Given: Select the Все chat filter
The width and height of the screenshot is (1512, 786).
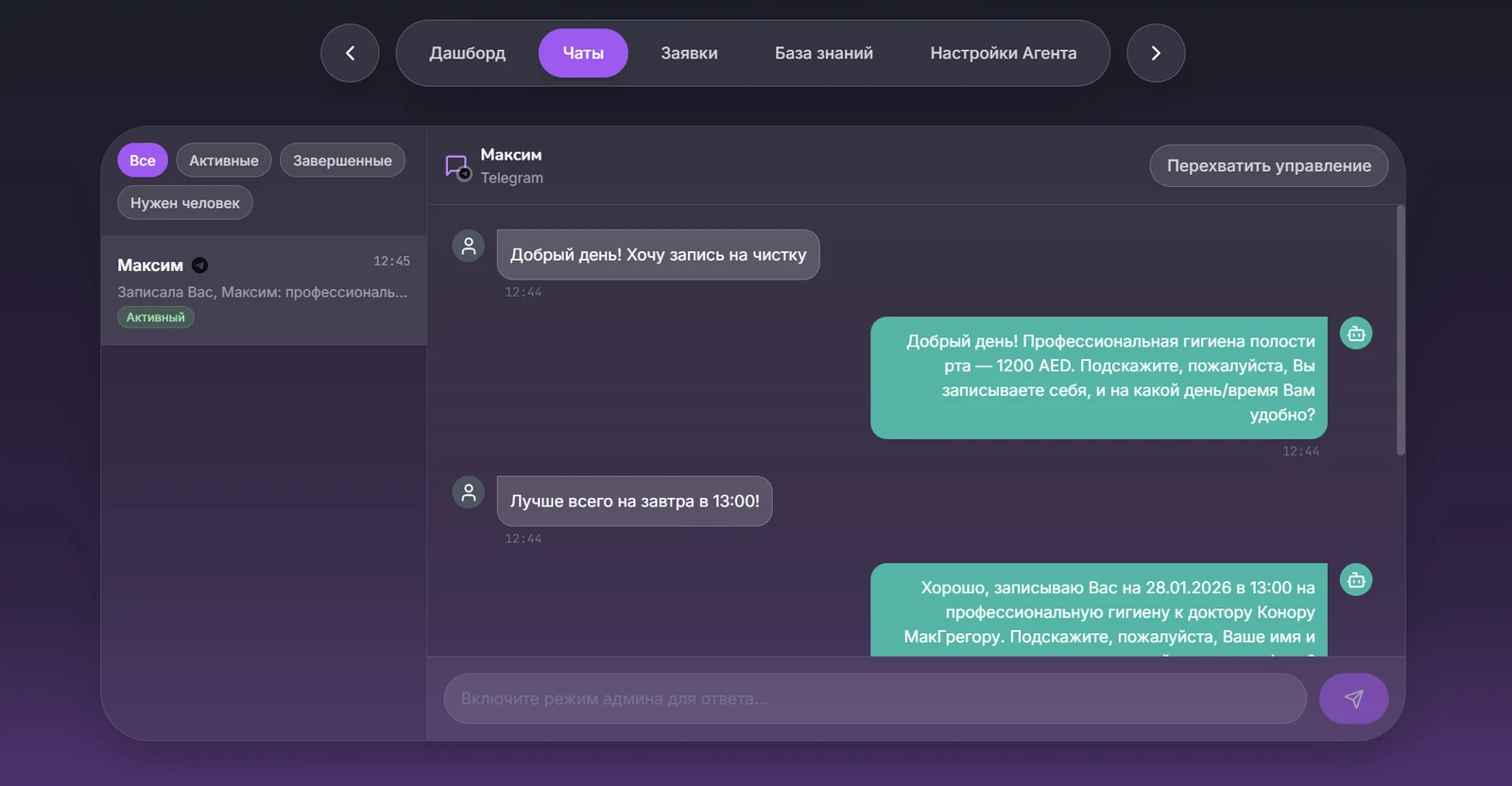Looking at the screenshot, I should (x=143, y=161).
